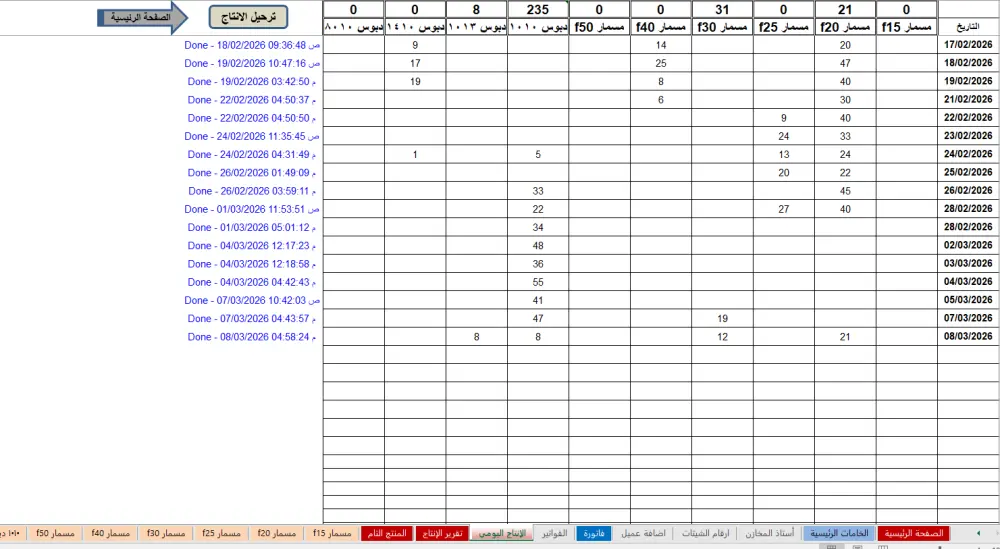The height and width of the screenshot is (549, 1000).
Task: Click the sheet tabs scroll arrow
Action: coord(978,533)
